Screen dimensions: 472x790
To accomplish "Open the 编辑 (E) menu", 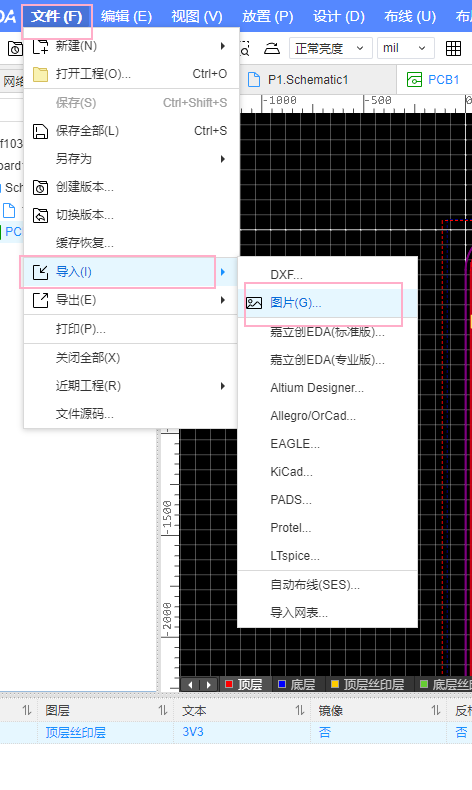I will pyautogui.click(x=126, y=17).
